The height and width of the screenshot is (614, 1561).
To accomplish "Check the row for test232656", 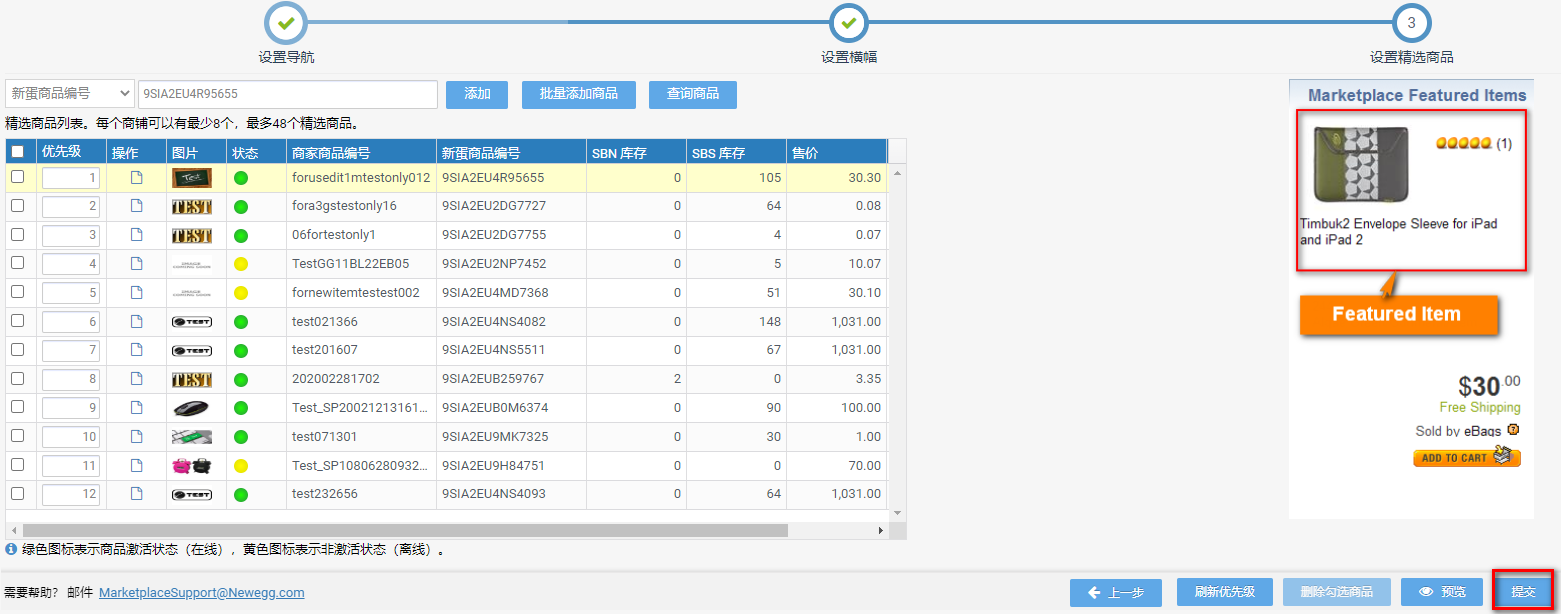I will 17,494.
